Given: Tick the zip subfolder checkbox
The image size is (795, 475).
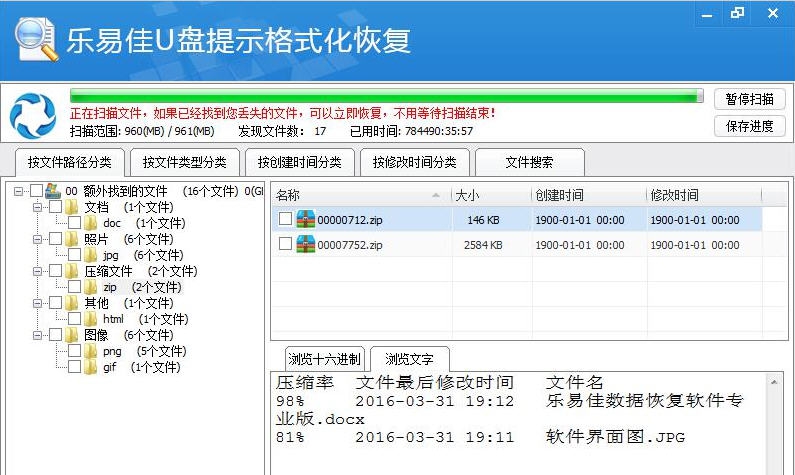Looking at the screenshot, I should point(74,286).
